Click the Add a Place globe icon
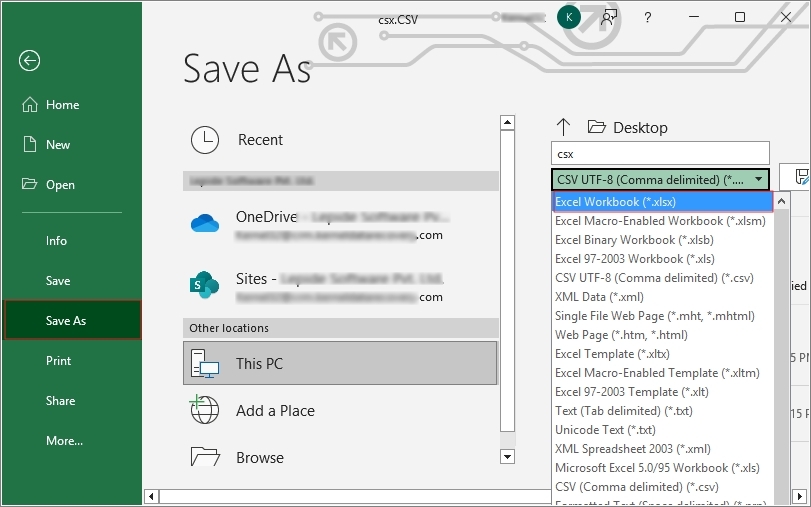The height and width of the screenshot is (507, 811). (x=204, y=410)
